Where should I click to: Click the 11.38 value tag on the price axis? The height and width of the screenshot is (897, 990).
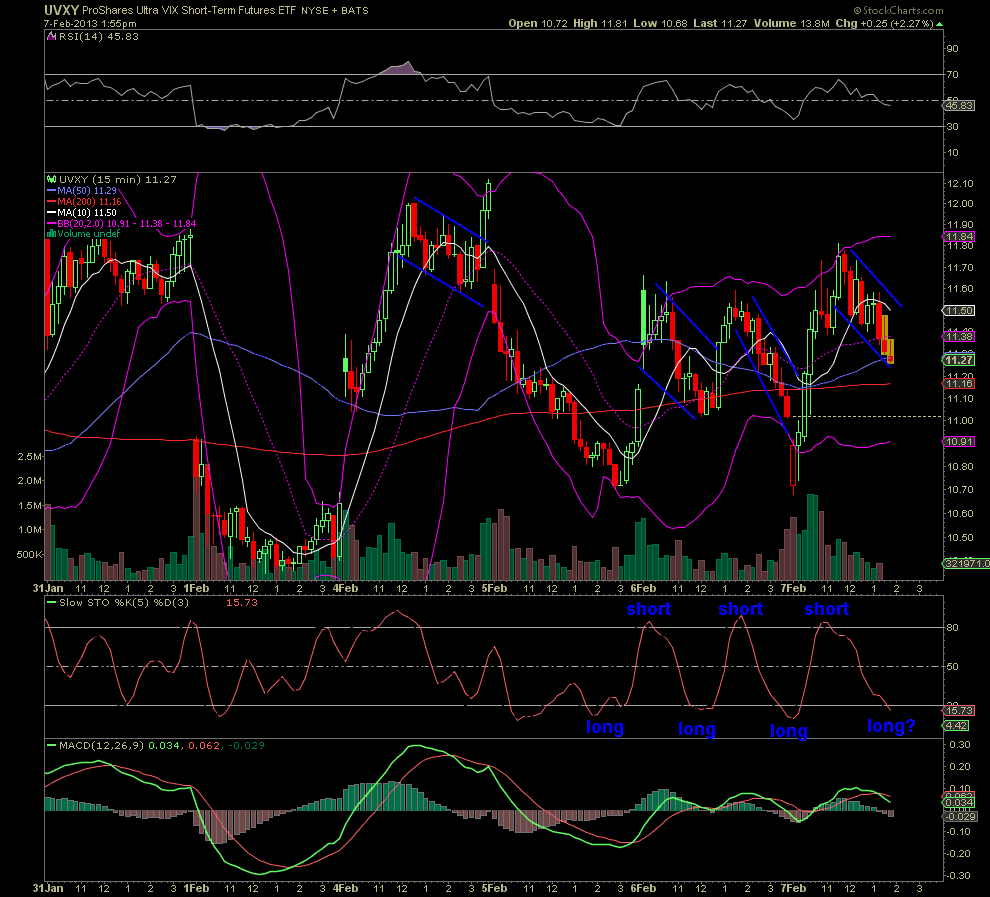960,336
